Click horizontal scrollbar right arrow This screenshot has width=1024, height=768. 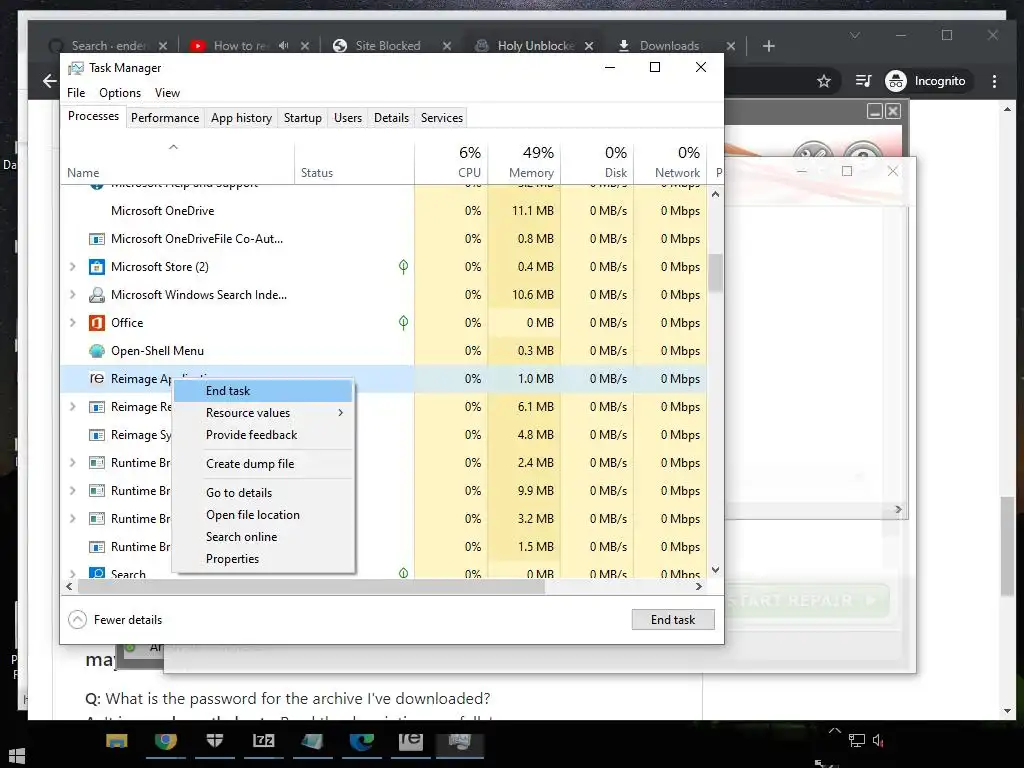[x=699, y=586]
